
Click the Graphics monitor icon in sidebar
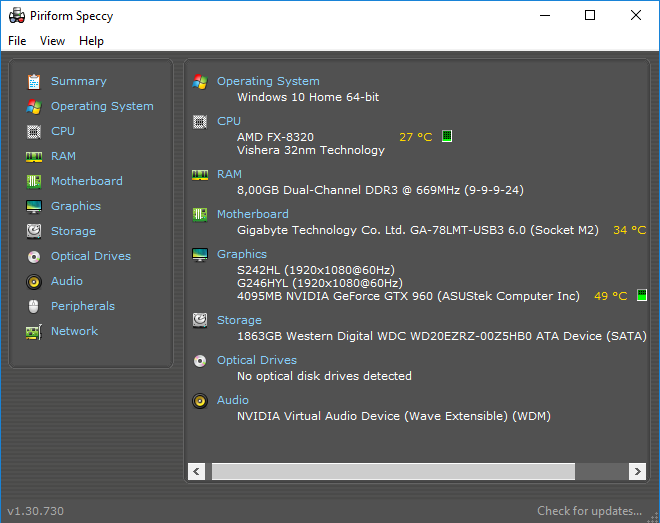34,207
